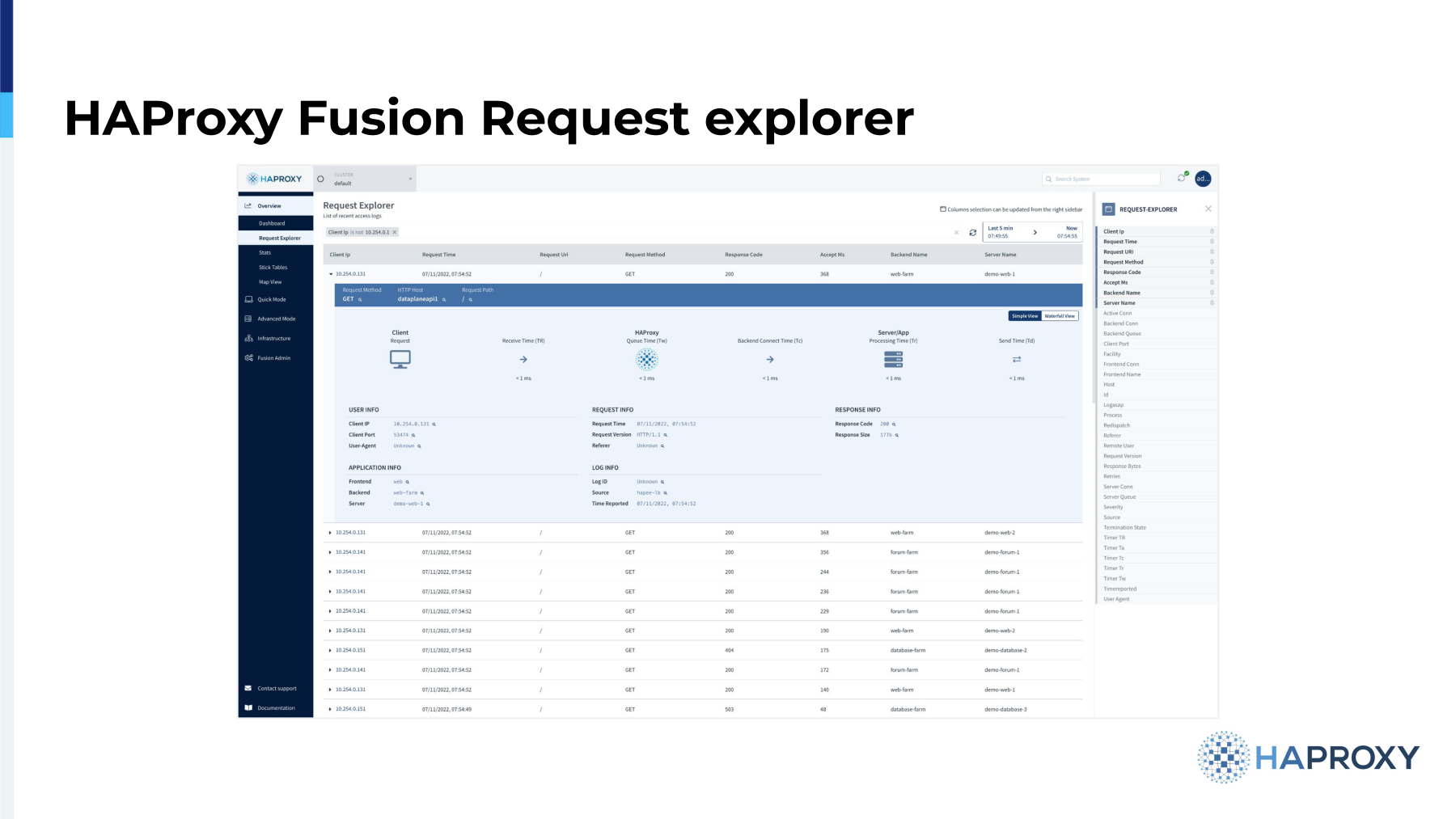Grab the drag handle of Client Ip column item
This screenshot has width=1456, height=819.
coord(1212,231)
